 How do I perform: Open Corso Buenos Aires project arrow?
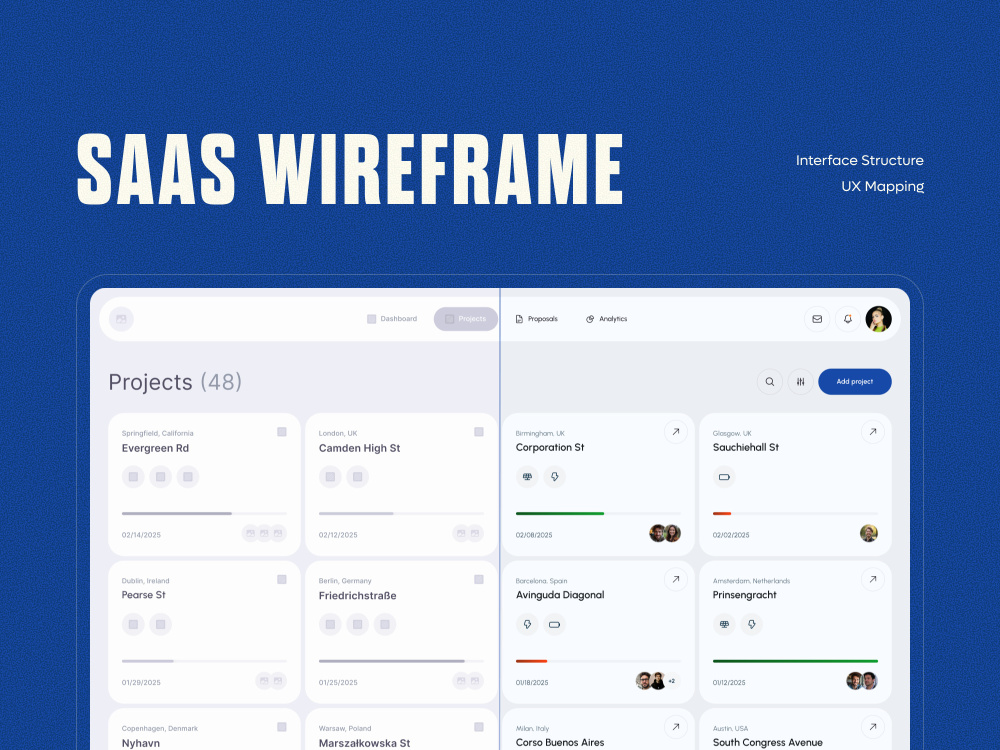[675, 726]
